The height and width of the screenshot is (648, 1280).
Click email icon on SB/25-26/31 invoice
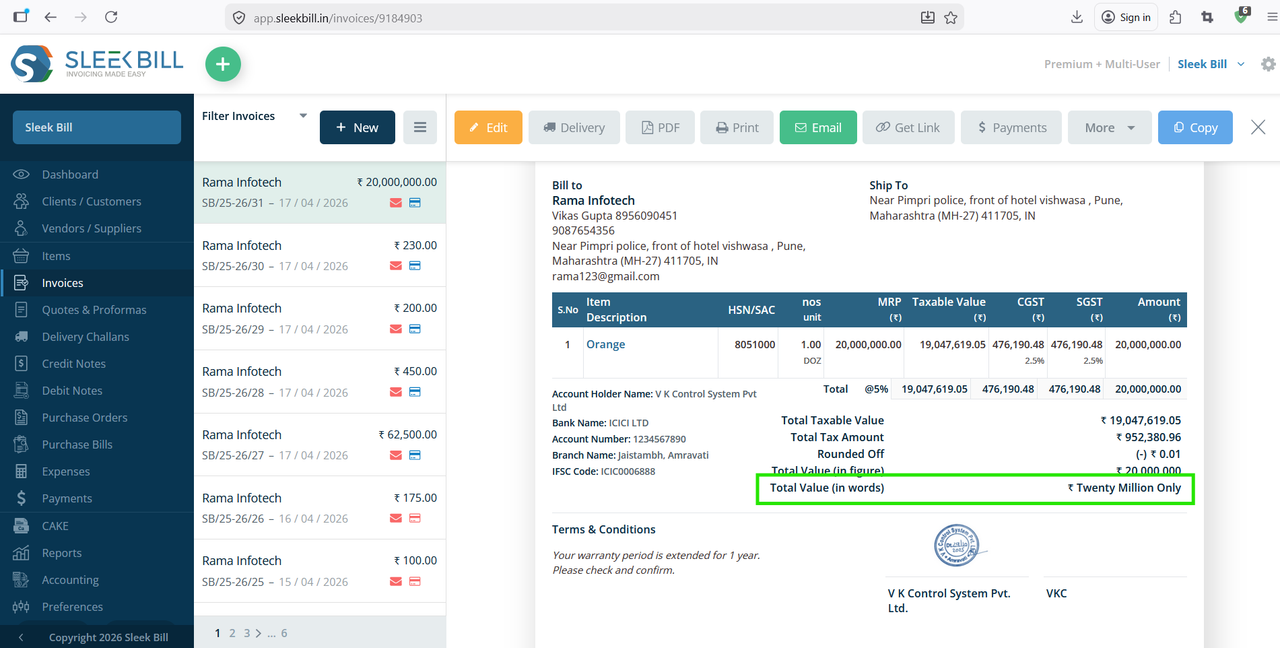(x=396, y=203)
